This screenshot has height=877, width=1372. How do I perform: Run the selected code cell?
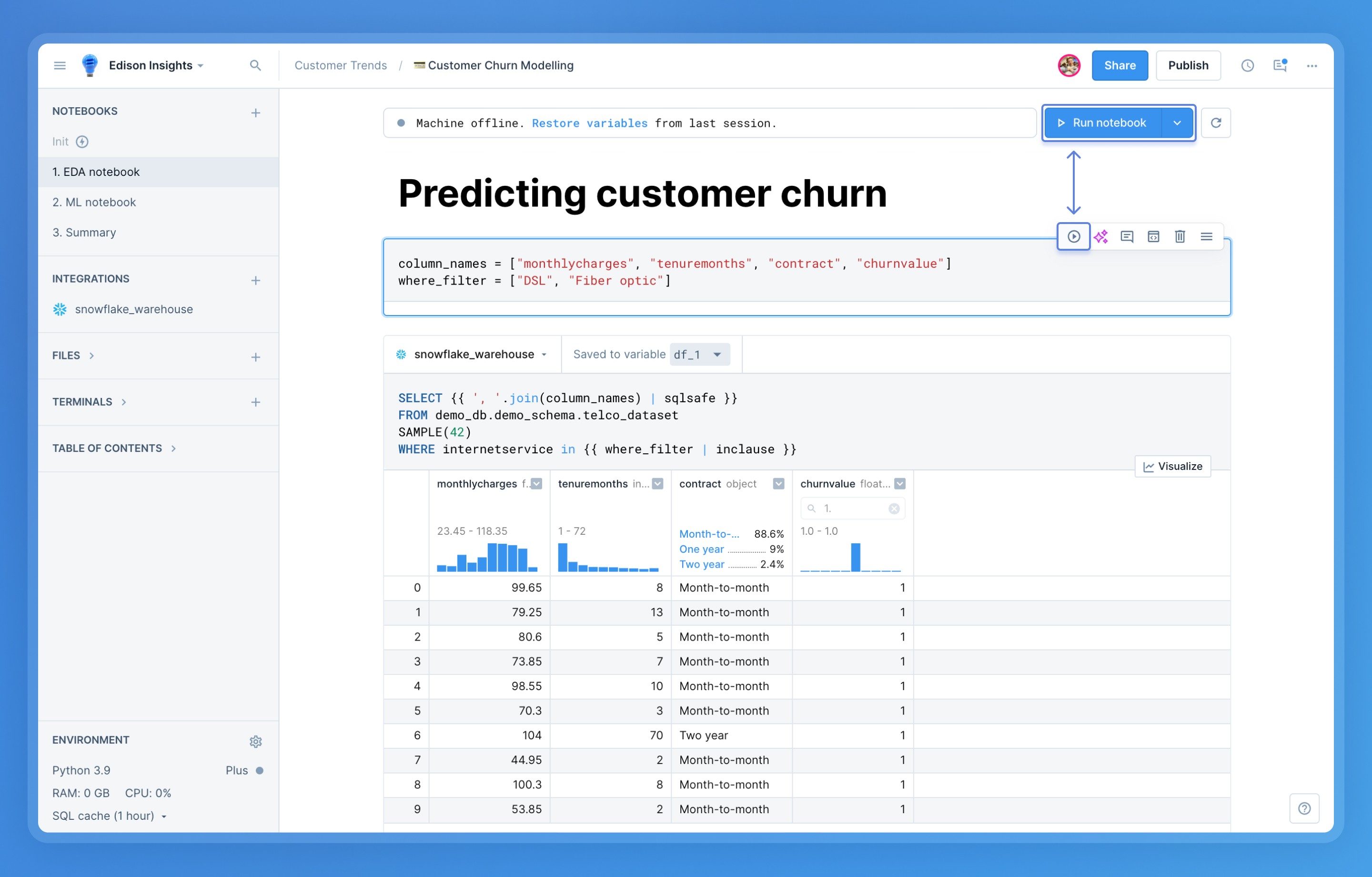coord(1073,236)
